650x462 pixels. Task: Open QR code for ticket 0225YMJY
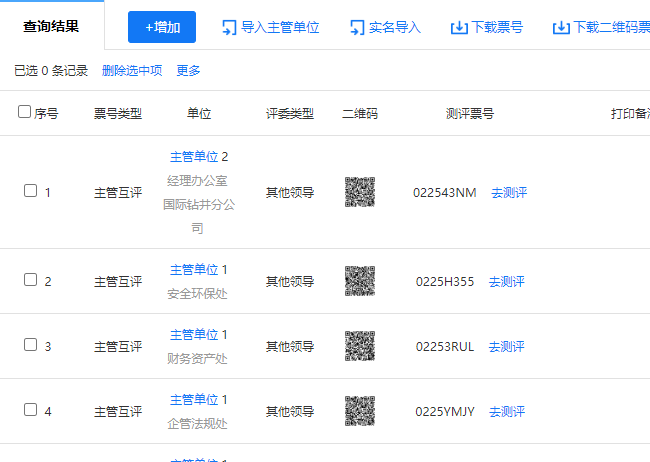(360, 411)
